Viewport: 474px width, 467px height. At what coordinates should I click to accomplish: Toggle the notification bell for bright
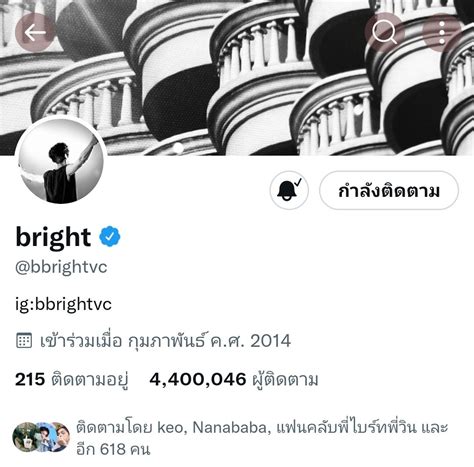[x=289, y=190]
